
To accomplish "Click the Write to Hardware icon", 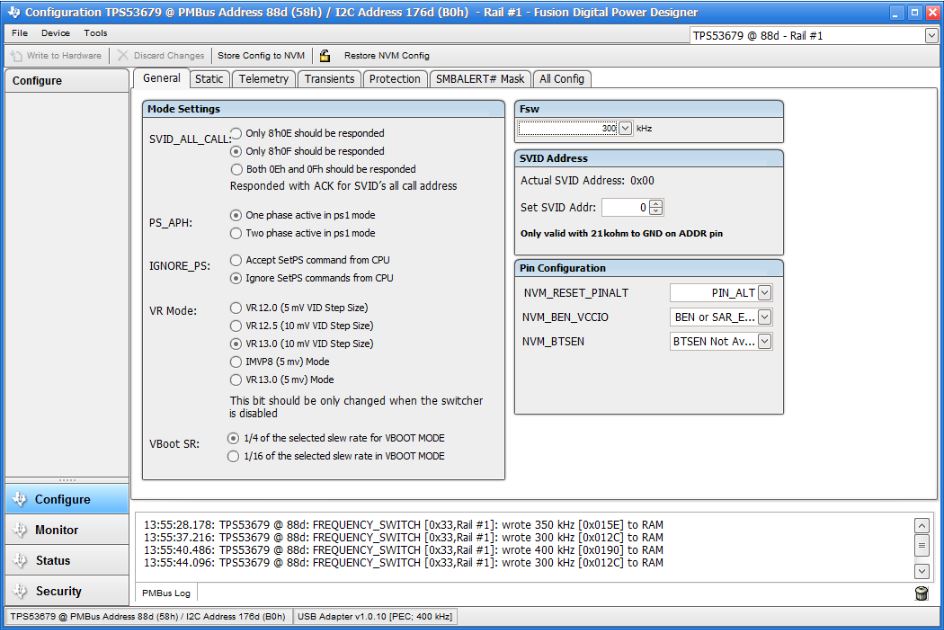I will (x=16, y=55).
